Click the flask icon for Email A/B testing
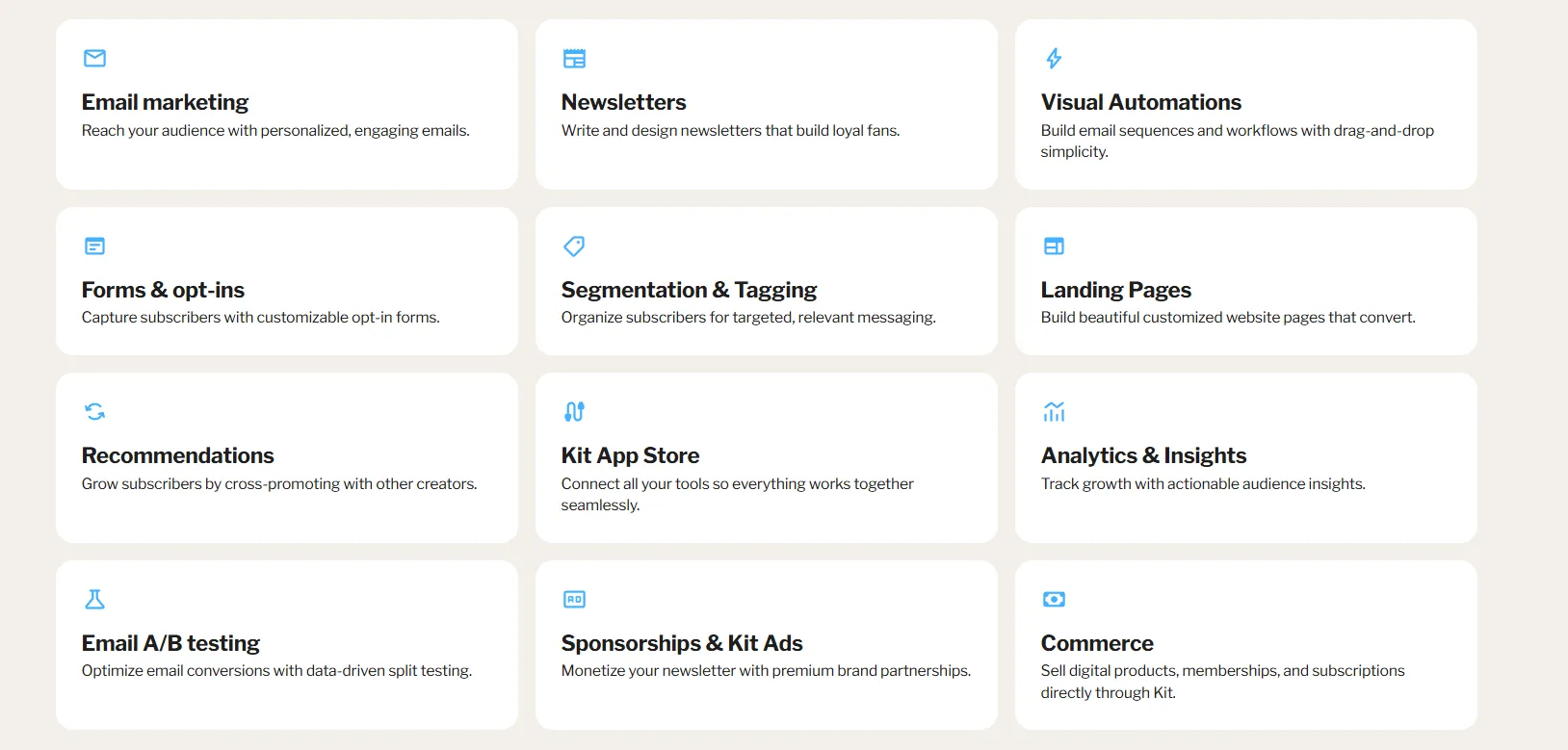1568x750 pixels. tap(94, 599)
